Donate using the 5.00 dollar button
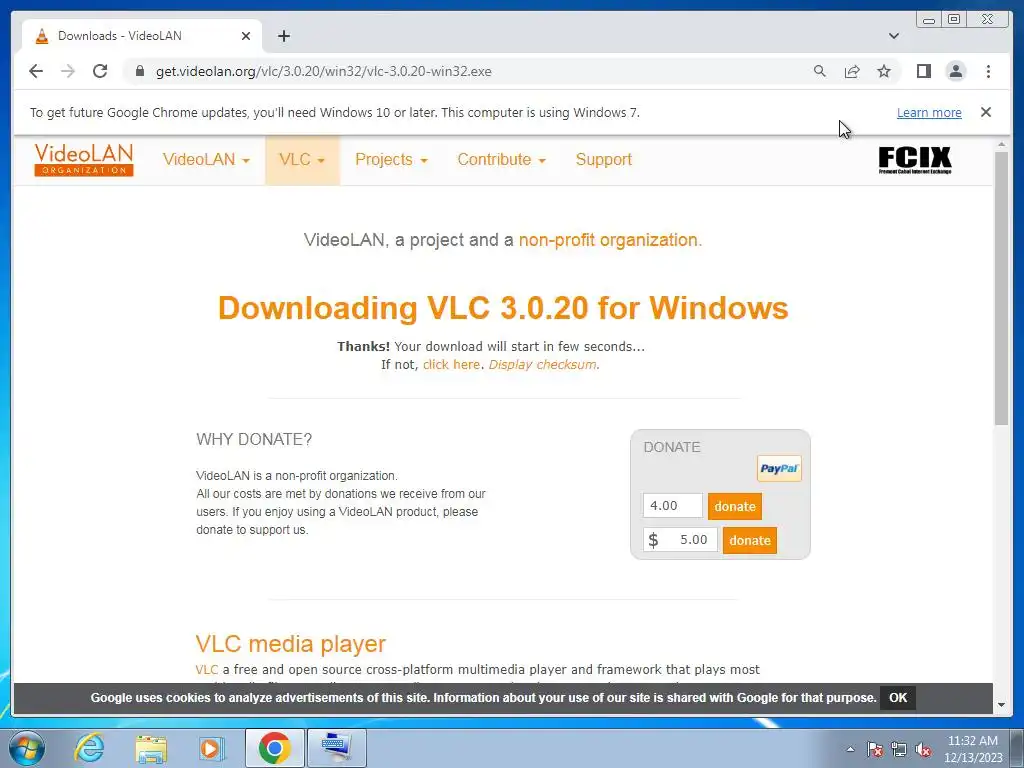The image size is (1024, 768). coord(750,540)
